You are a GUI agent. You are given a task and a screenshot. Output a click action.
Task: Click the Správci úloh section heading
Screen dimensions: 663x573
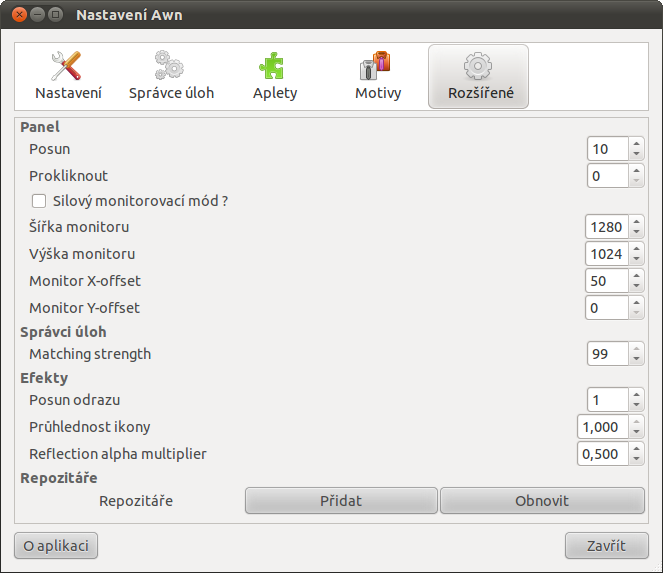coord(63,332)
